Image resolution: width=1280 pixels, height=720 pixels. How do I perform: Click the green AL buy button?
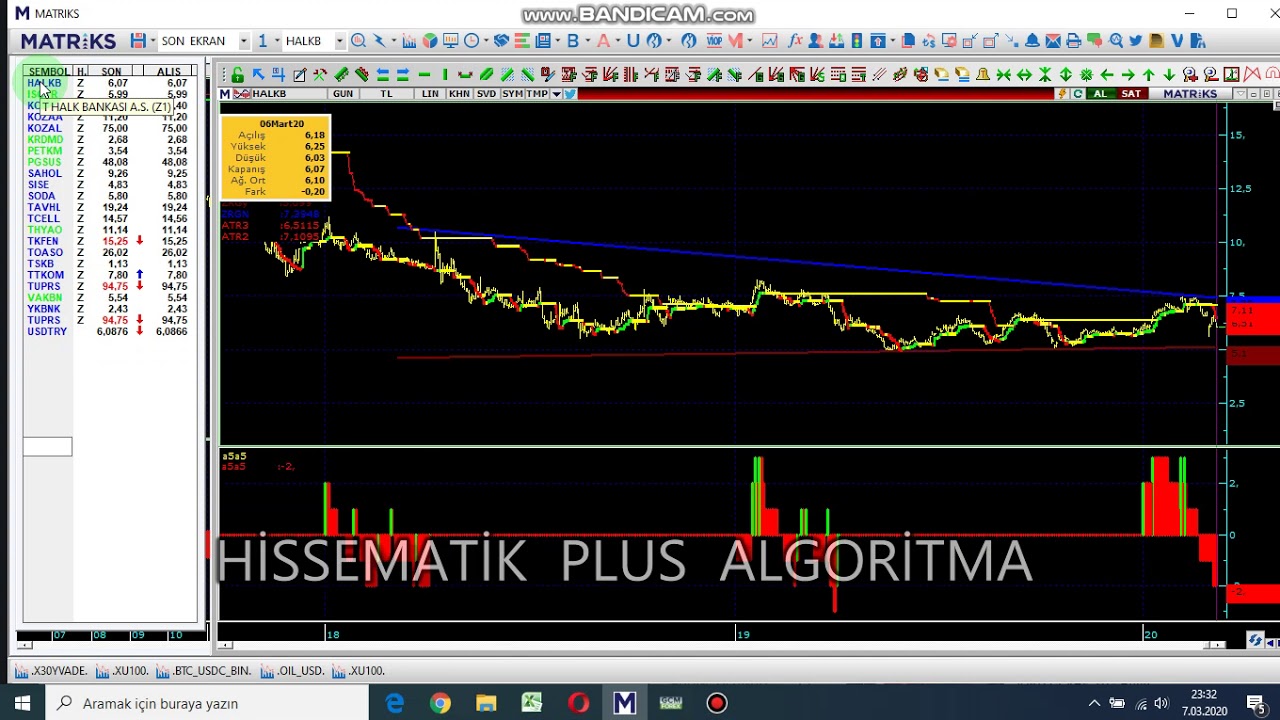[1100, 94]
